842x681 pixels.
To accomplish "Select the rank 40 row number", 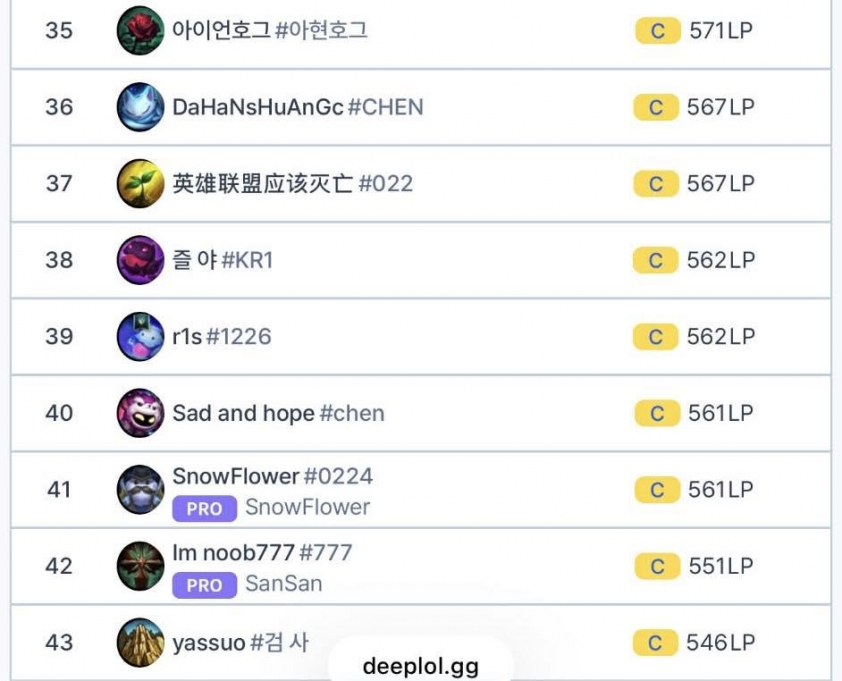I will pos(59,413).
